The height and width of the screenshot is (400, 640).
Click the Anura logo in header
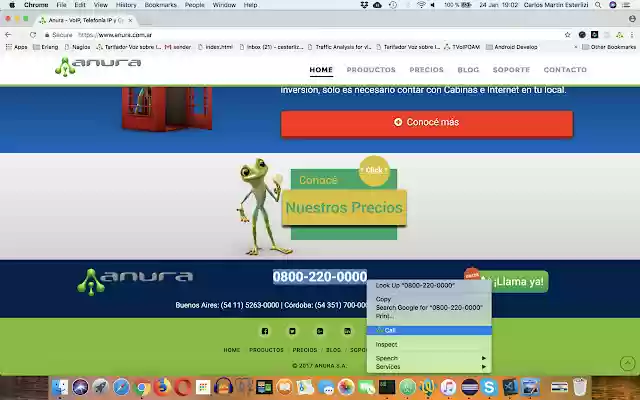(x=98, y=66)
